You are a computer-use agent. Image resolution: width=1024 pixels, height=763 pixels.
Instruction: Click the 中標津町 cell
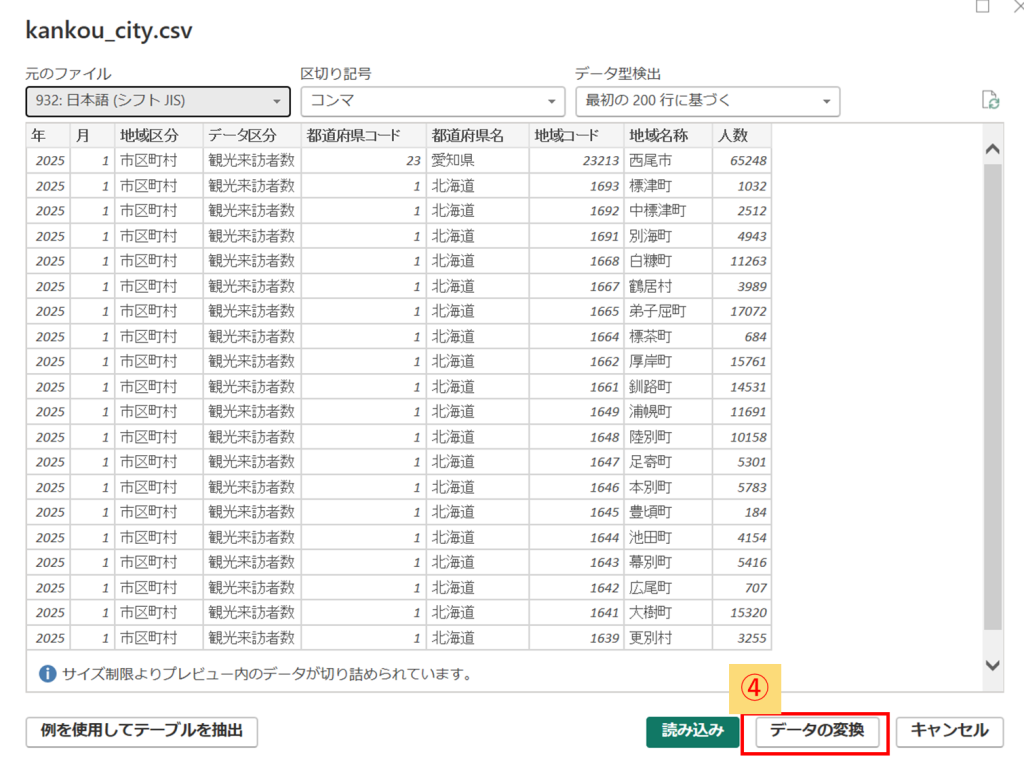pos(668,211)
